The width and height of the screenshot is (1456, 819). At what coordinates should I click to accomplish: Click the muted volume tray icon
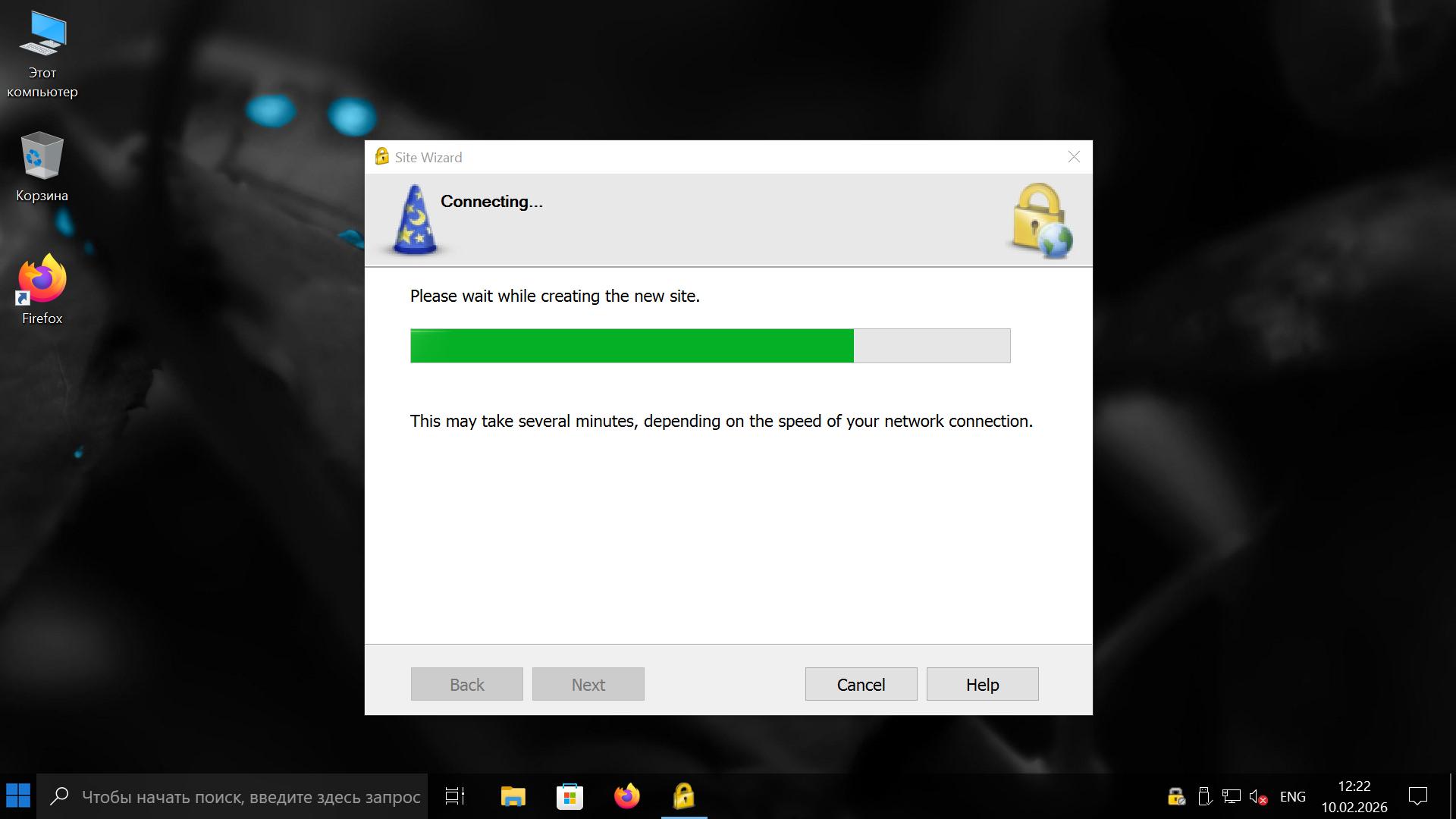point(1258,797)
